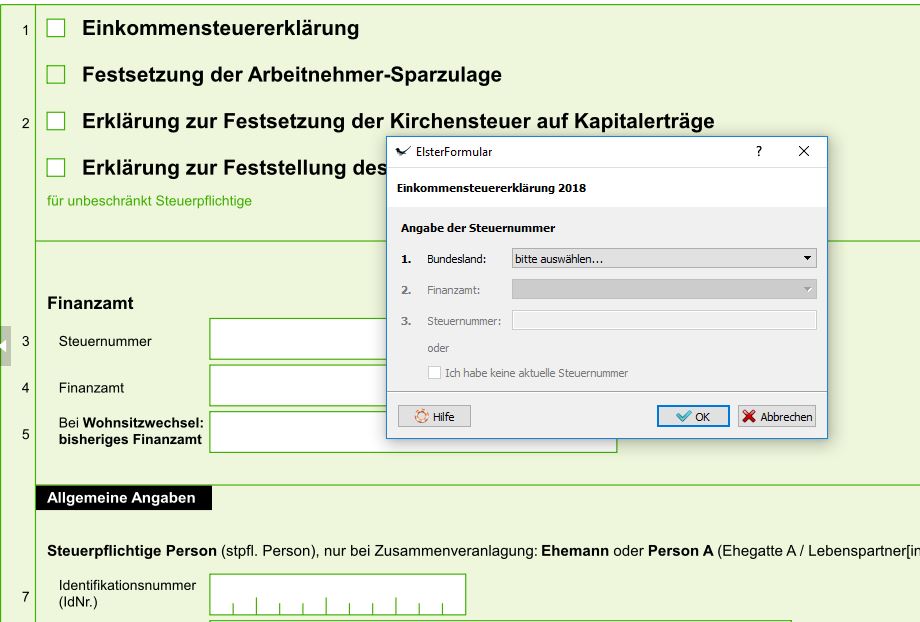Click the text 'für unbeschränkt Steuerpflichtige'
920x622 pixels.
[149, 201]
